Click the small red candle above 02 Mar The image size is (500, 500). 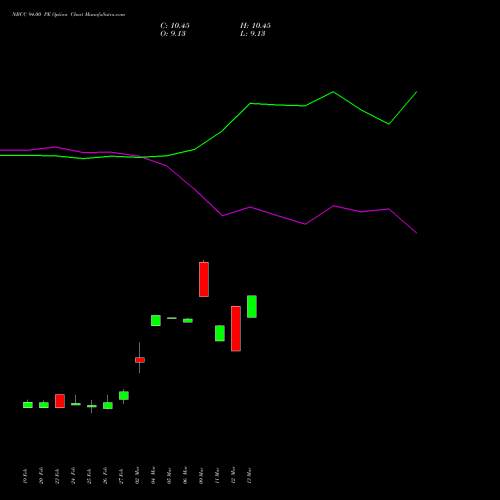click(140, 360)
